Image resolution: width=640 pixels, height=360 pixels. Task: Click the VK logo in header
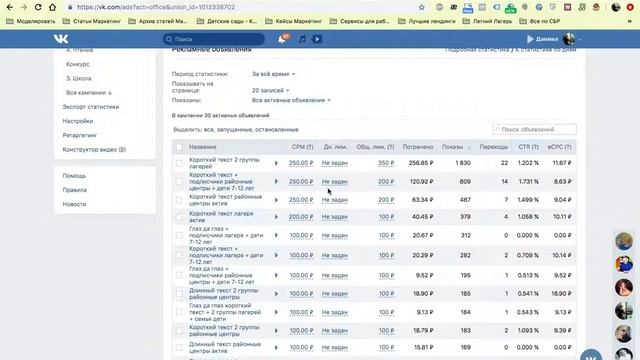[x=61, y=39]
